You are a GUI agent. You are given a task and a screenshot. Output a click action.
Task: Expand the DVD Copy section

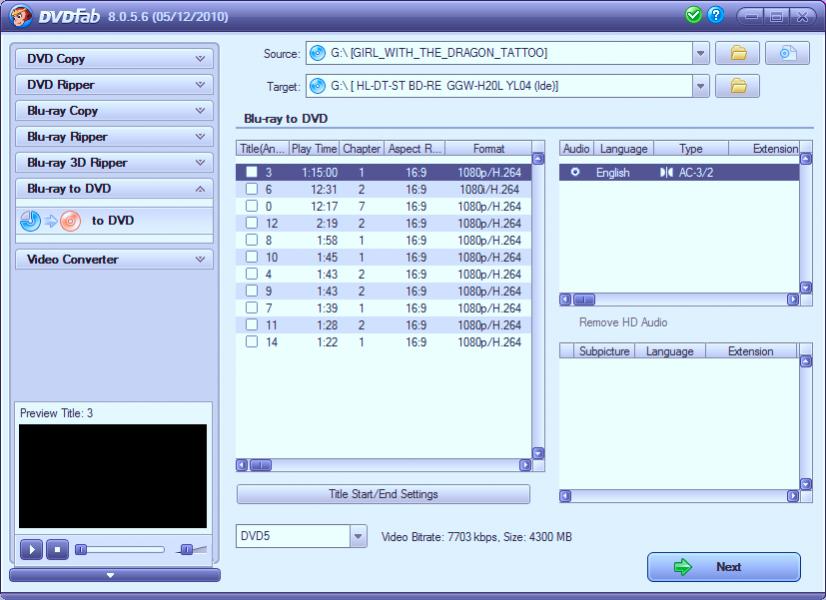pyautogui.click(x=114, y=58)
